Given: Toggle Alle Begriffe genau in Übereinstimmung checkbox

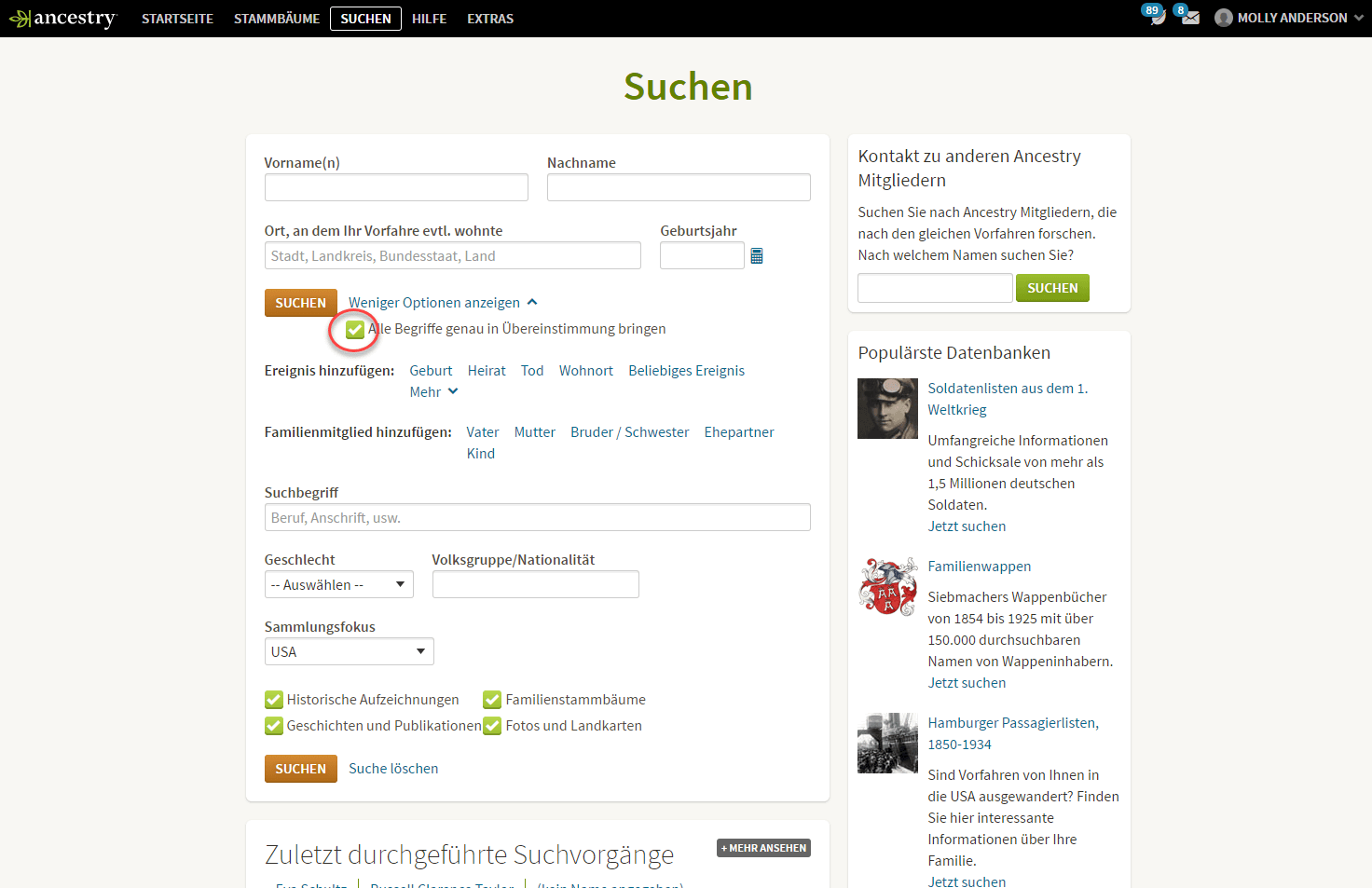Looking at the screenshot, I should (x=355, y=329).
